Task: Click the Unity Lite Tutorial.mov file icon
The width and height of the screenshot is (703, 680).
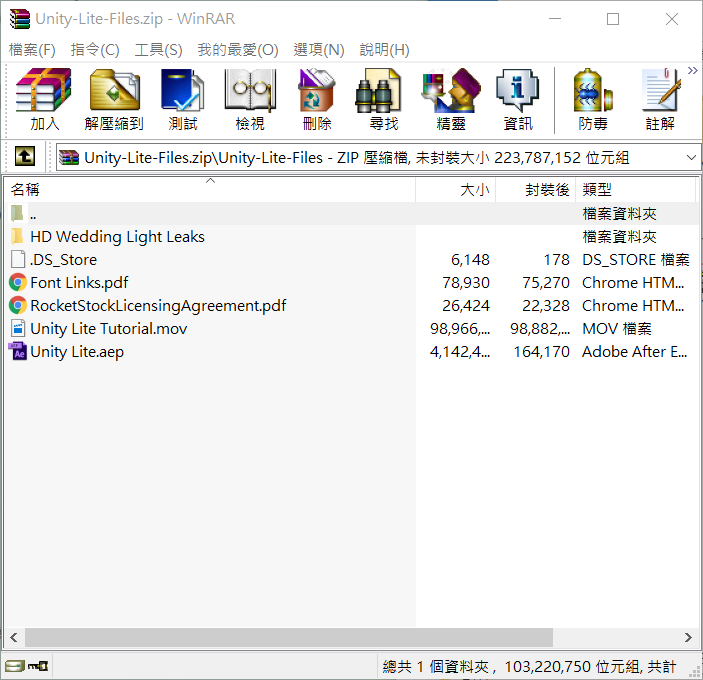Action: (18, 329)
